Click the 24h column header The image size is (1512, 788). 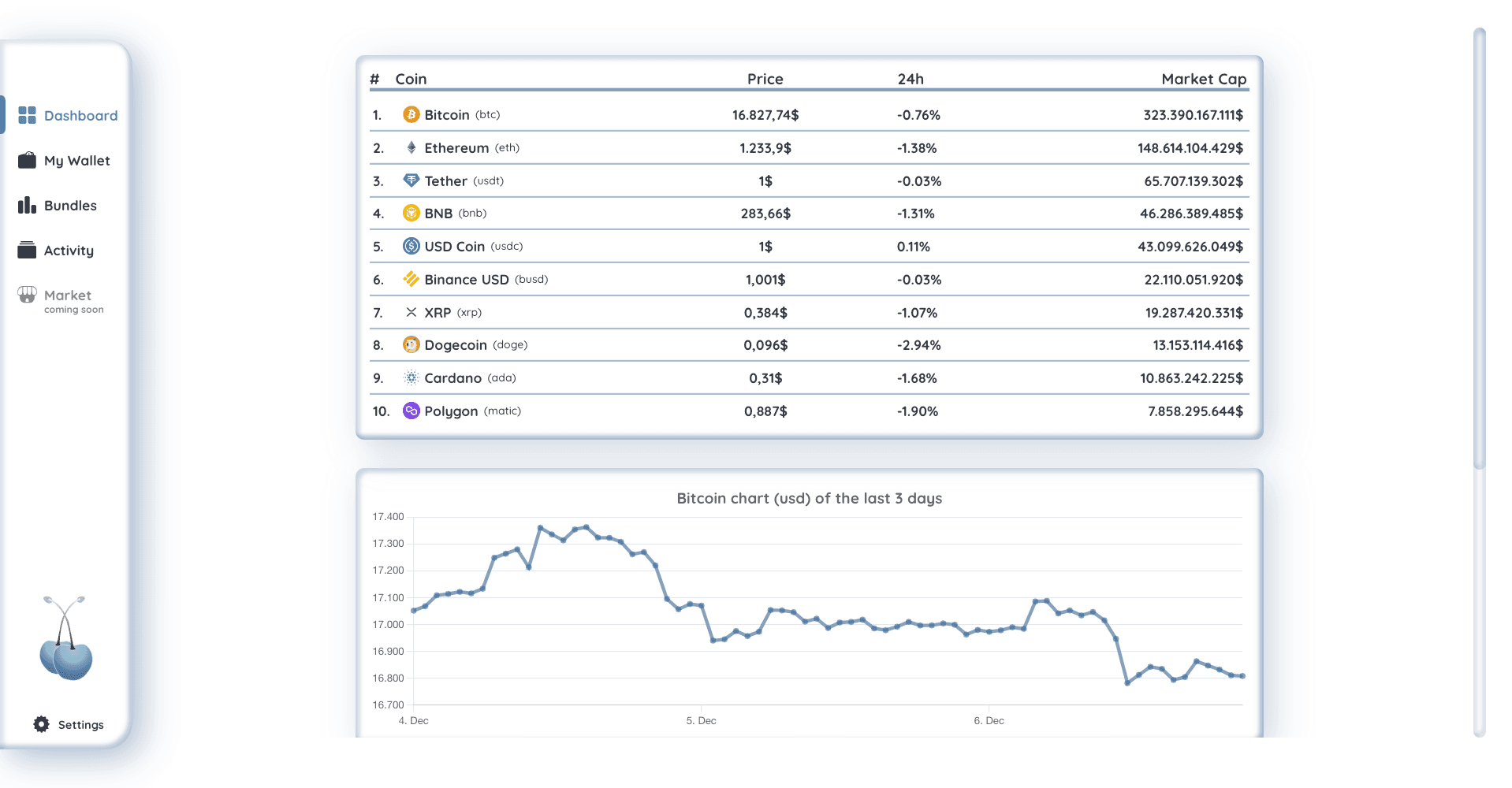(x=911, y=79)
